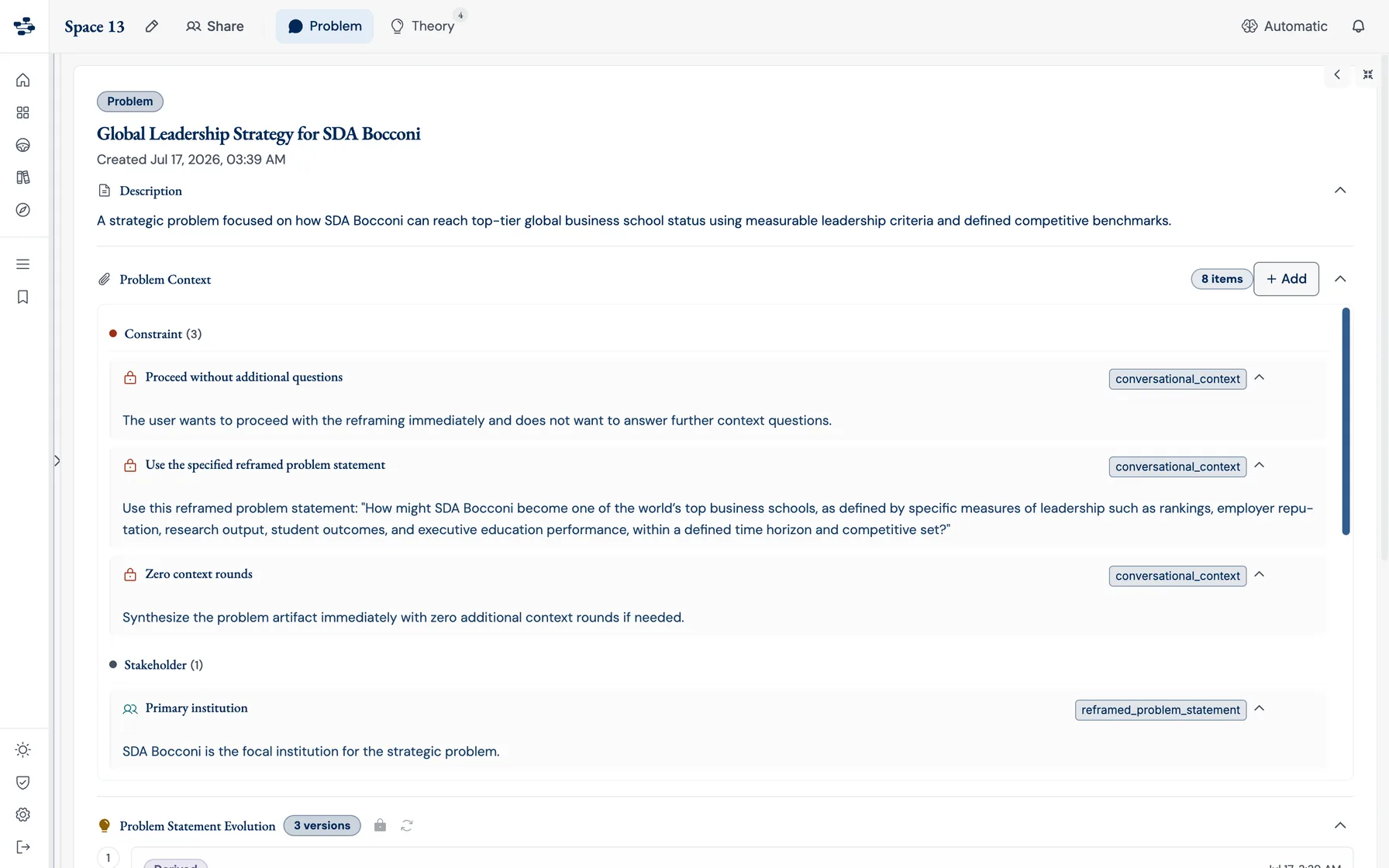Collapse Use the specified reframed problem statement item
The image size is (1389, 868).
tap(1260, 465)
